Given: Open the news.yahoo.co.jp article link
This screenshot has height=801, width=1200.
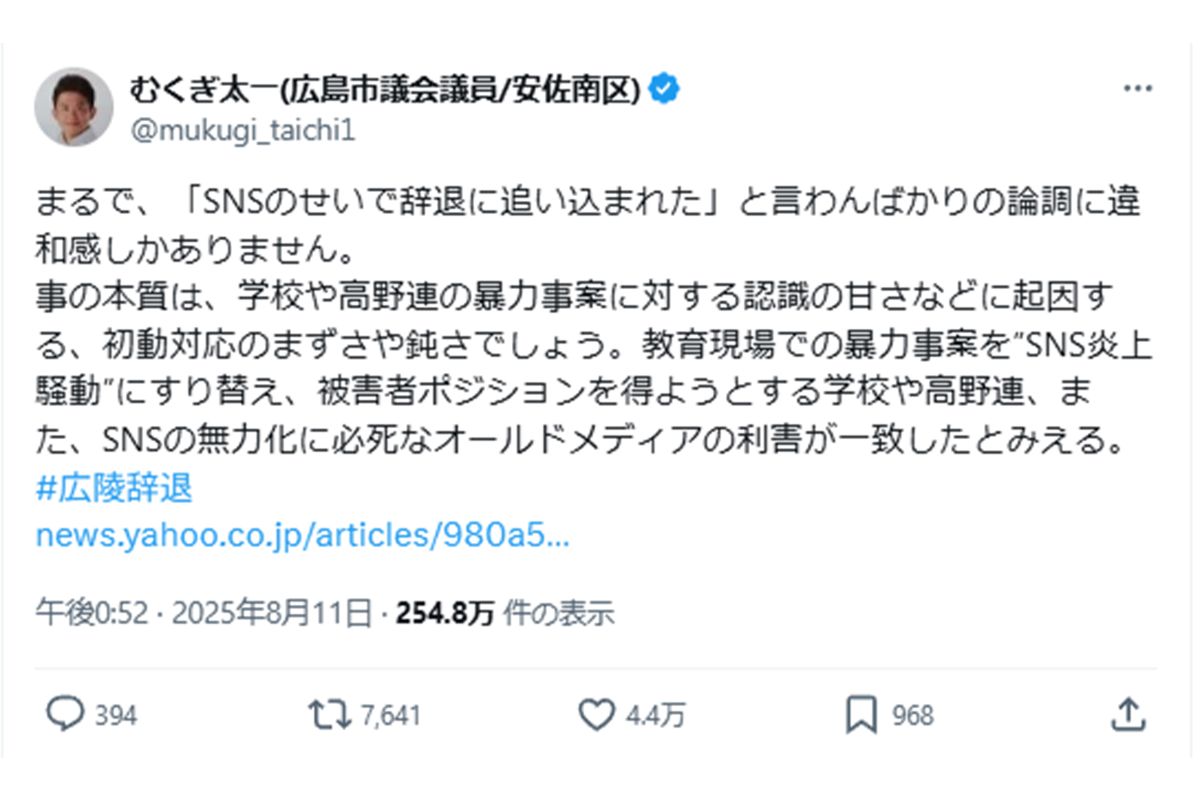Looking at the screenshot, I should (x=303, y=536).
